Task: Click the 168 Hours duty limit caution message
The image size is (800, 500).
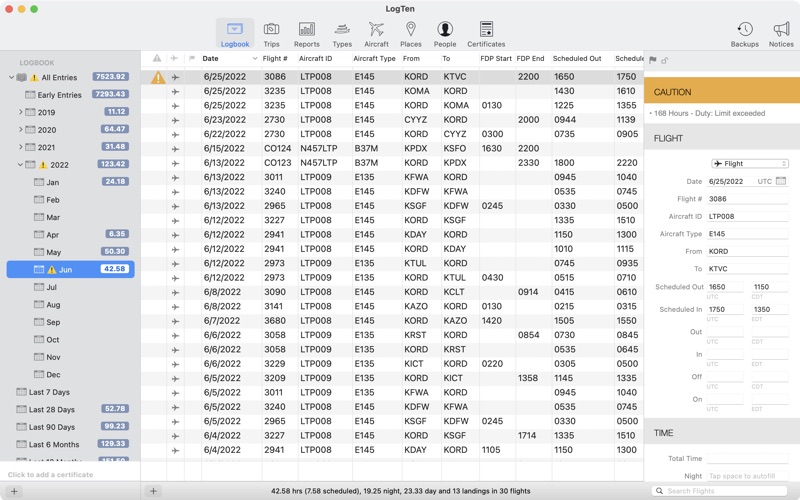Action: point(709,113)
